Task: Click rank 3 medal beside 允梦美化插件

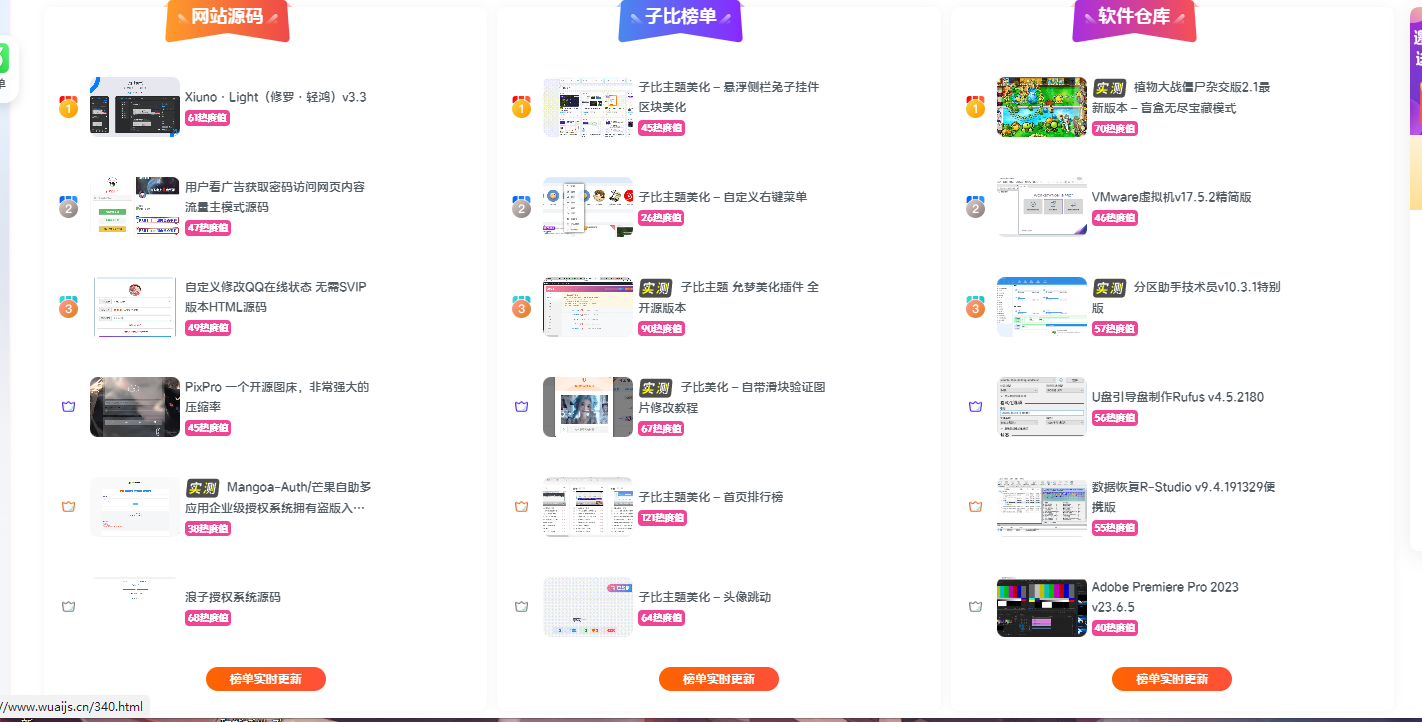Action: [x=521, y=307]
